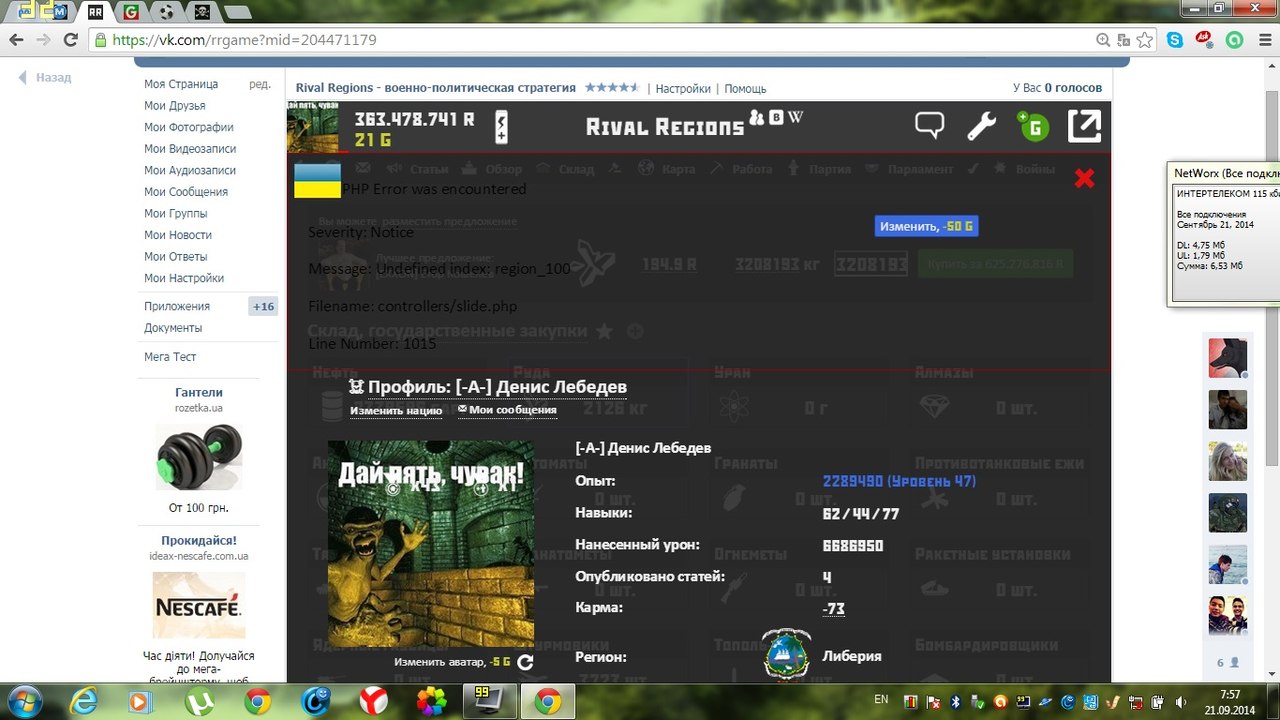Select the RR Rival Regions tab
The height and width of the screenshot is (720, 1280).
(96, 12)
